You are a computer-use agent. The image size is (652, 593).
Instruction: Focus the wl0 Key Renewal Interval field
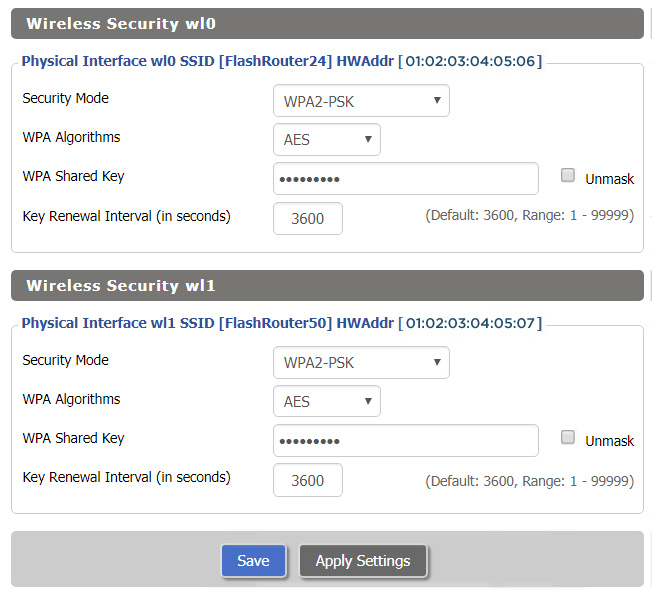[x=307, y=218]
